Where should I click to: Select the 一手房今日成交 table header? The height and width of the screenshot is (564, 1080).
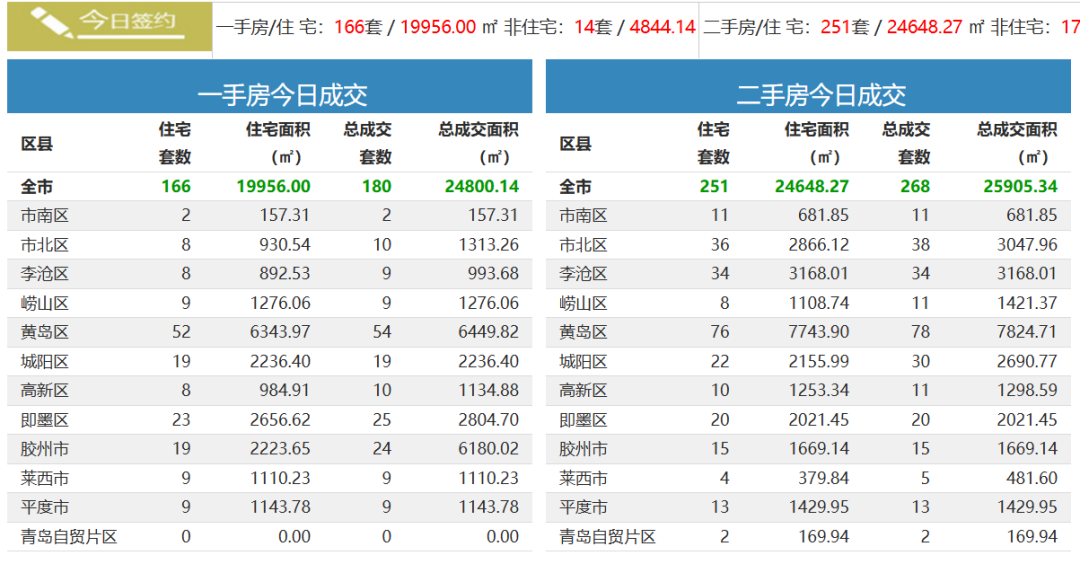pyautogui.click(x=269, y=87)
